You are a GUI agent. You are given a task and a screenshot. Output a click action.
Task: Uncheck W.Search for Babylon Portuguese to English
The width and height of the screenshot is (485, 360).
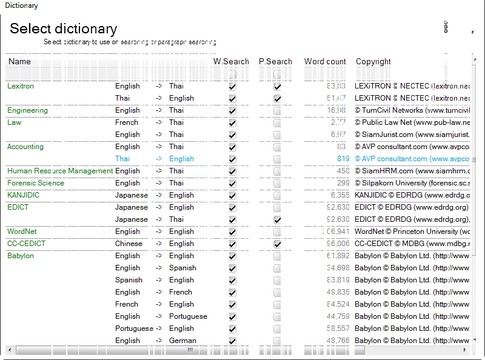tap(232, 329)
